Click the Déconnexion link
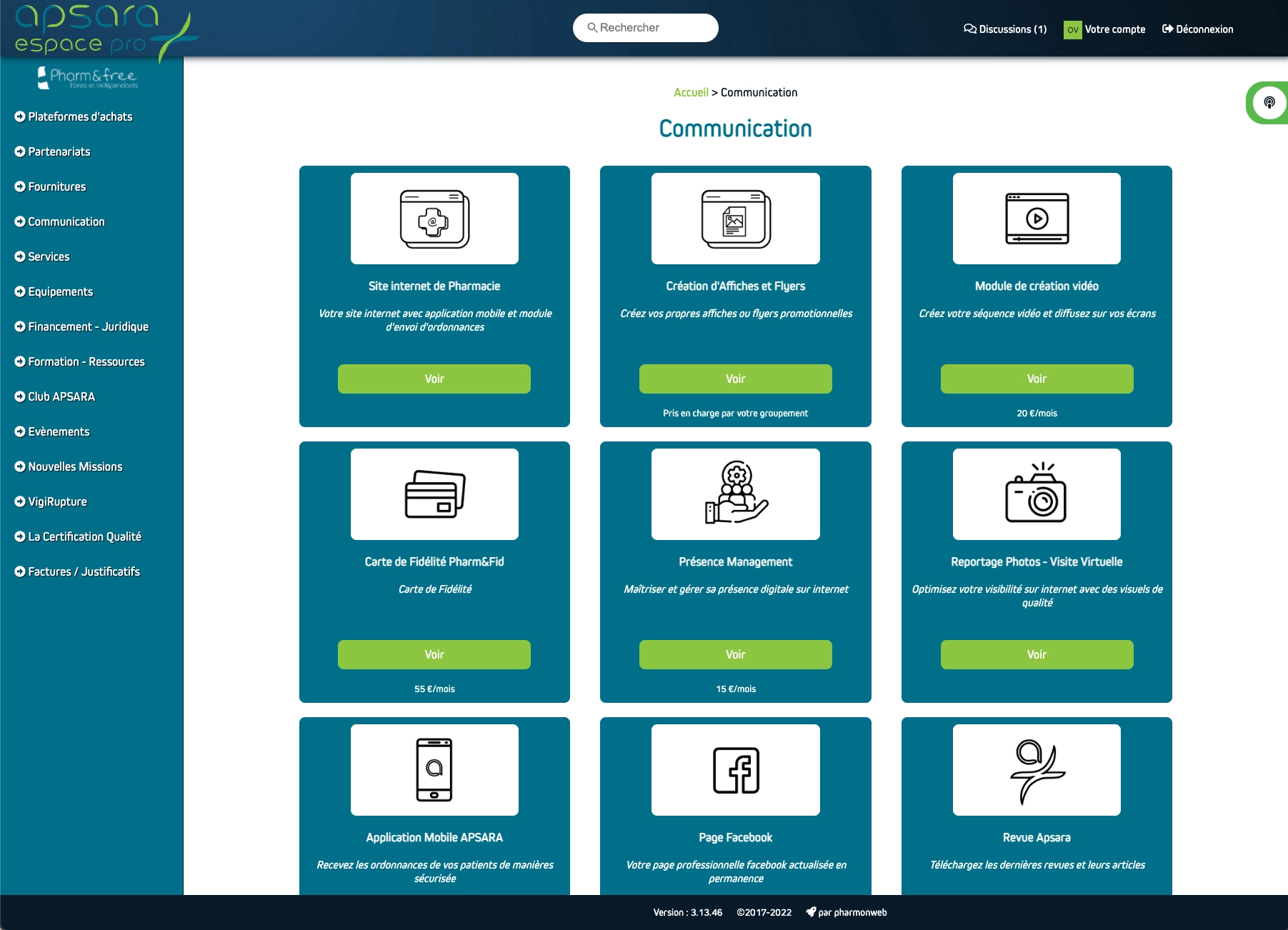The width and height of the screenshot is (1288, 930). pyautogui.click(x=1198, y=29)
